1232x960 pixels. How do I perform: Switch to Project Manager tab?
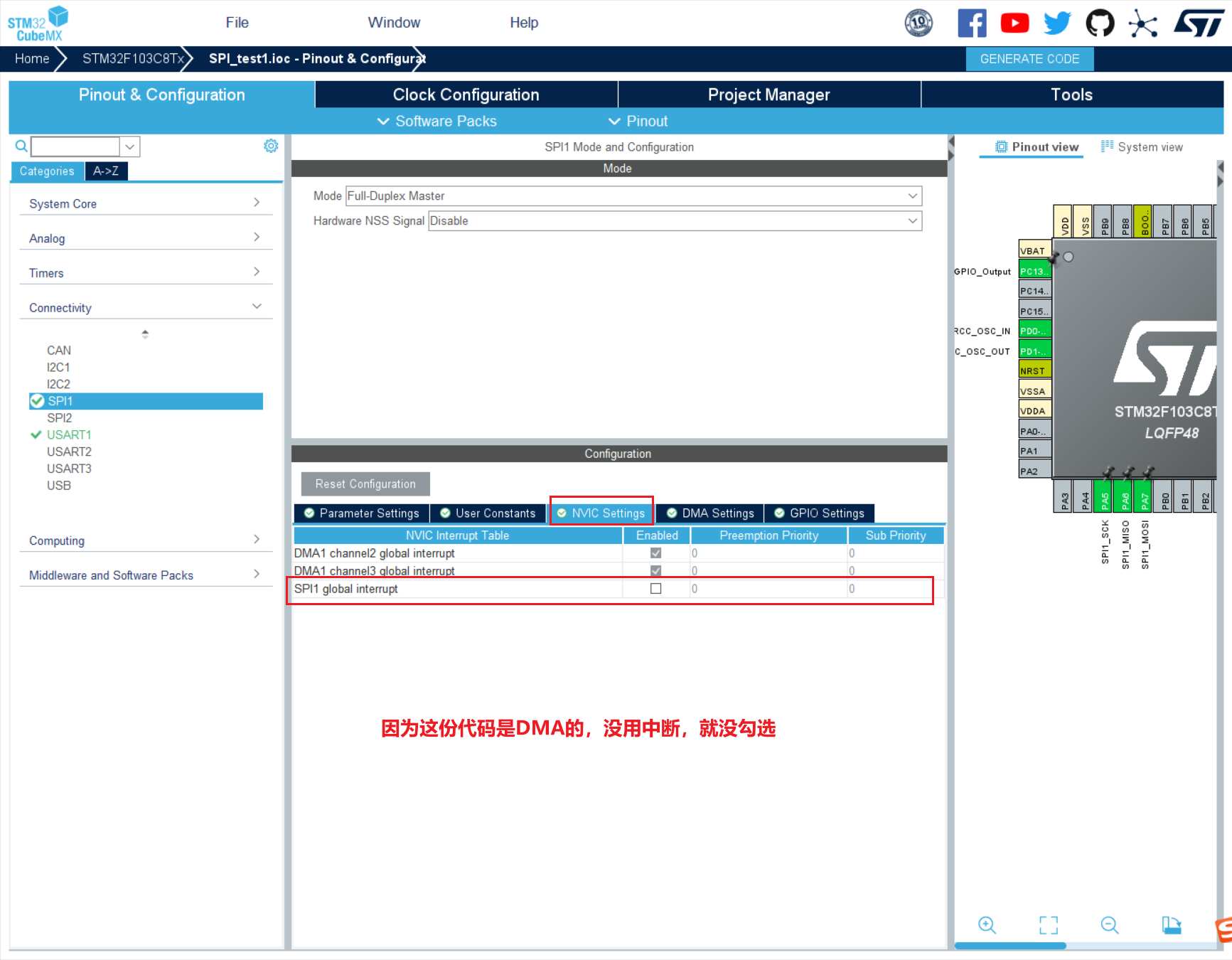[769, 95]
